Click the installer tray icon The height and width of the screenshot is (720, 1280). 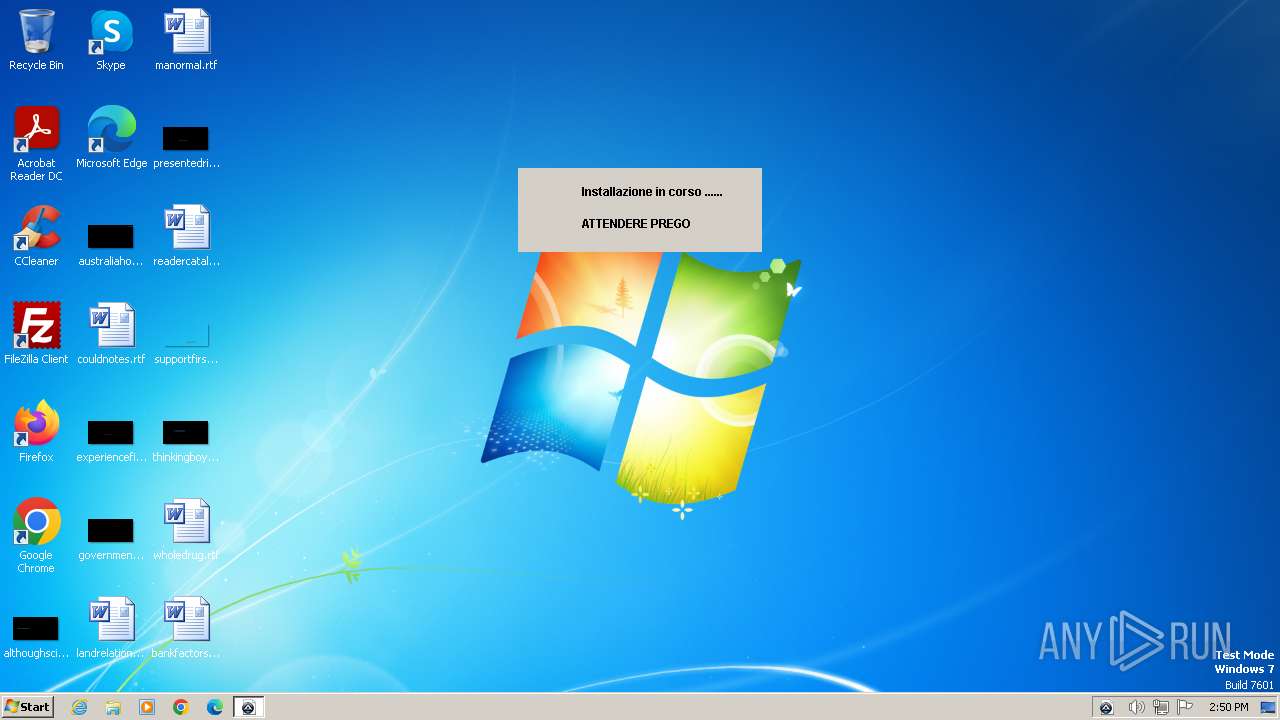pos(1106,708)
